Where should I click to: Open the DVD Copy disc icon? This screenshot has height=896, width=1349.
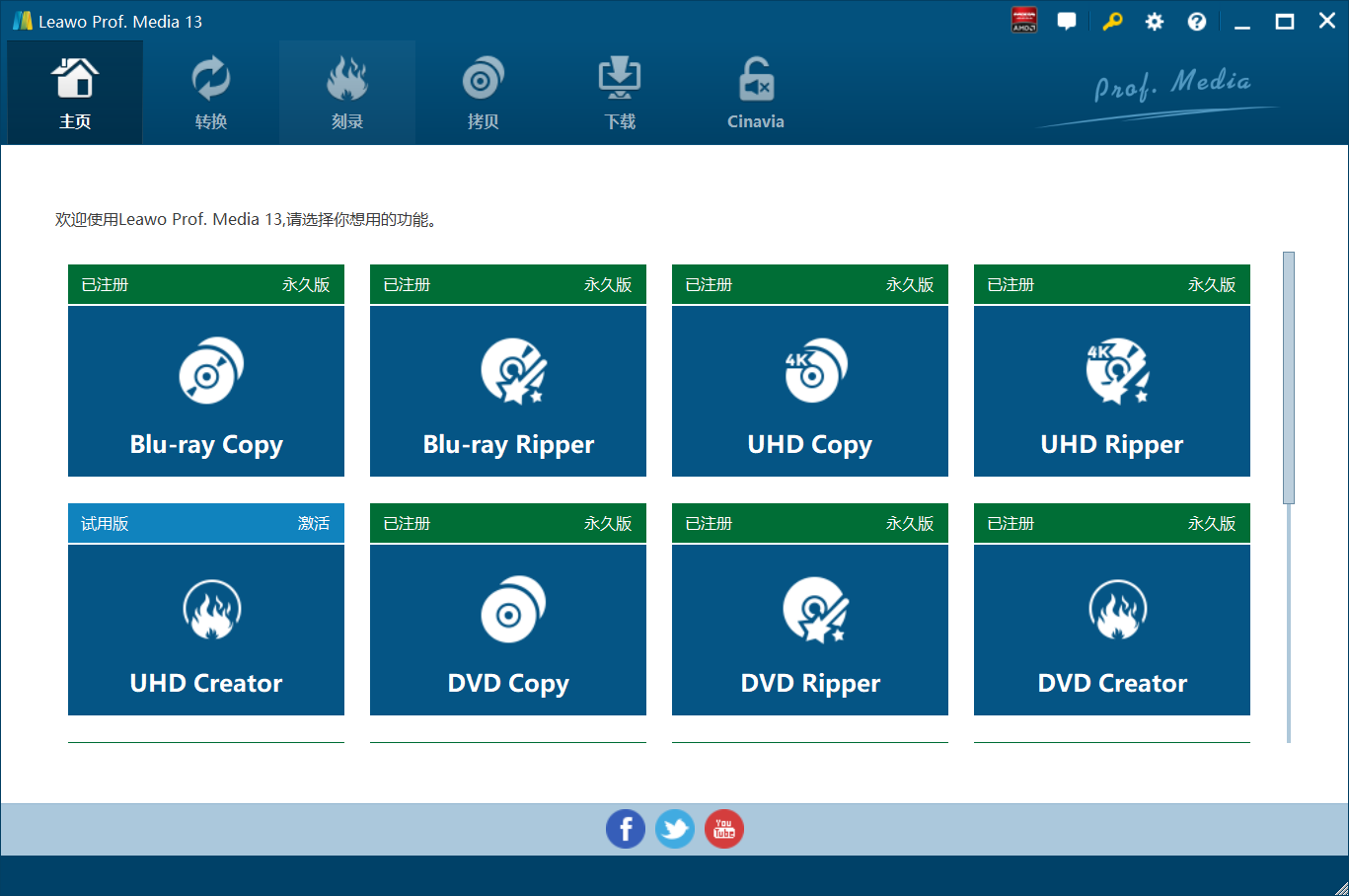coord(513,610)
